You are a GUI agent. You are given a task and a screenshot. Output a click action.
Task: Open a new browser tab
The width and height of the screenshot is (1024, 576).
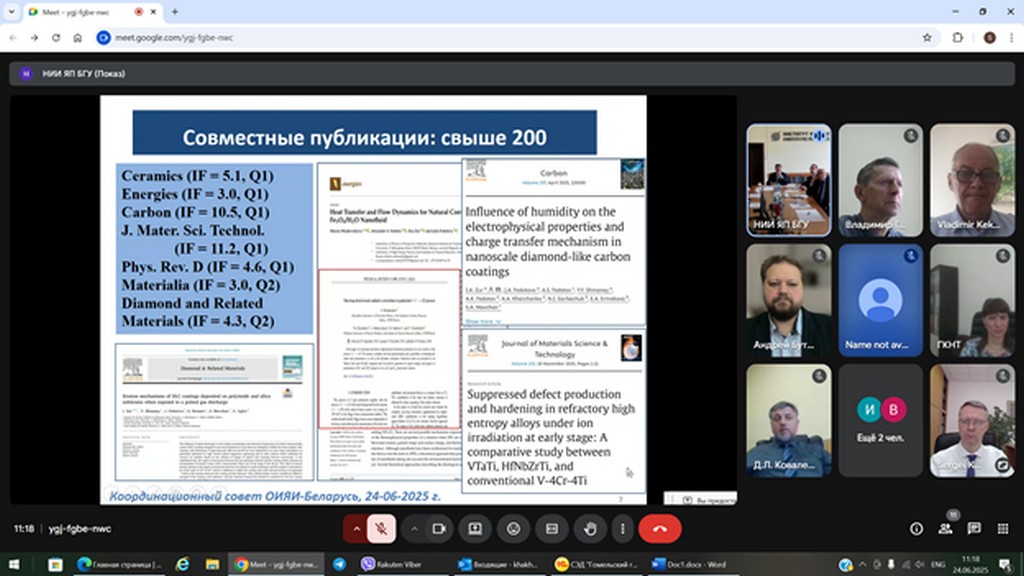(175, 12)
